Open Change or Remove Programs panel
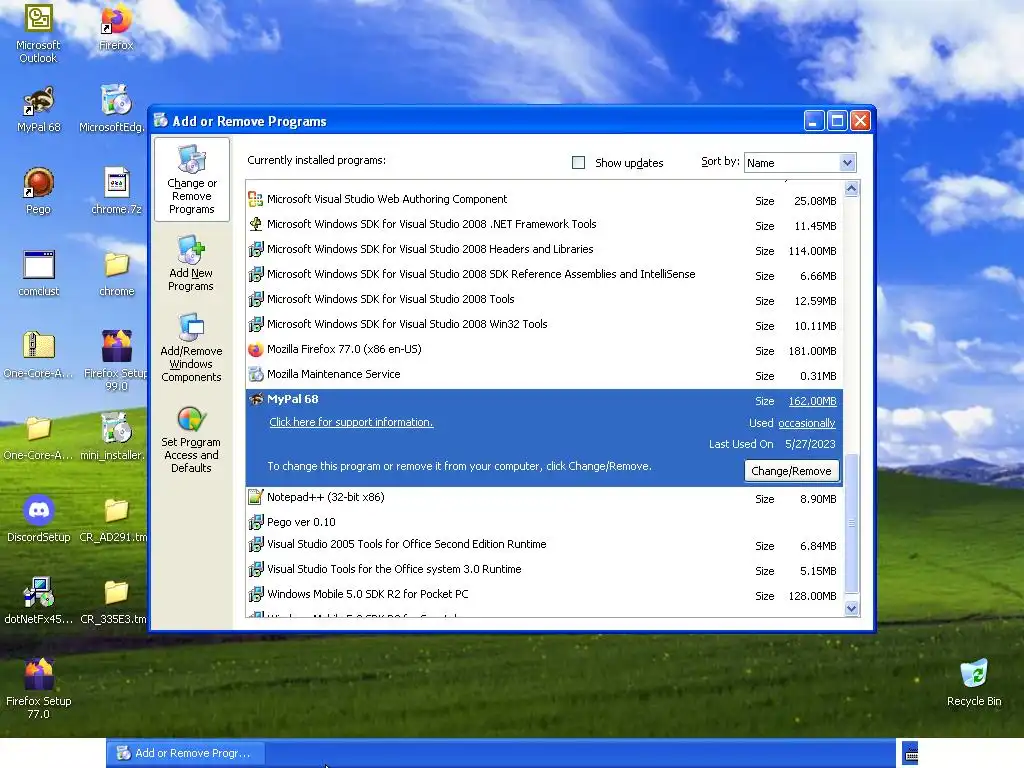The height and width of the screenshot is (768, 1024). 191,179
